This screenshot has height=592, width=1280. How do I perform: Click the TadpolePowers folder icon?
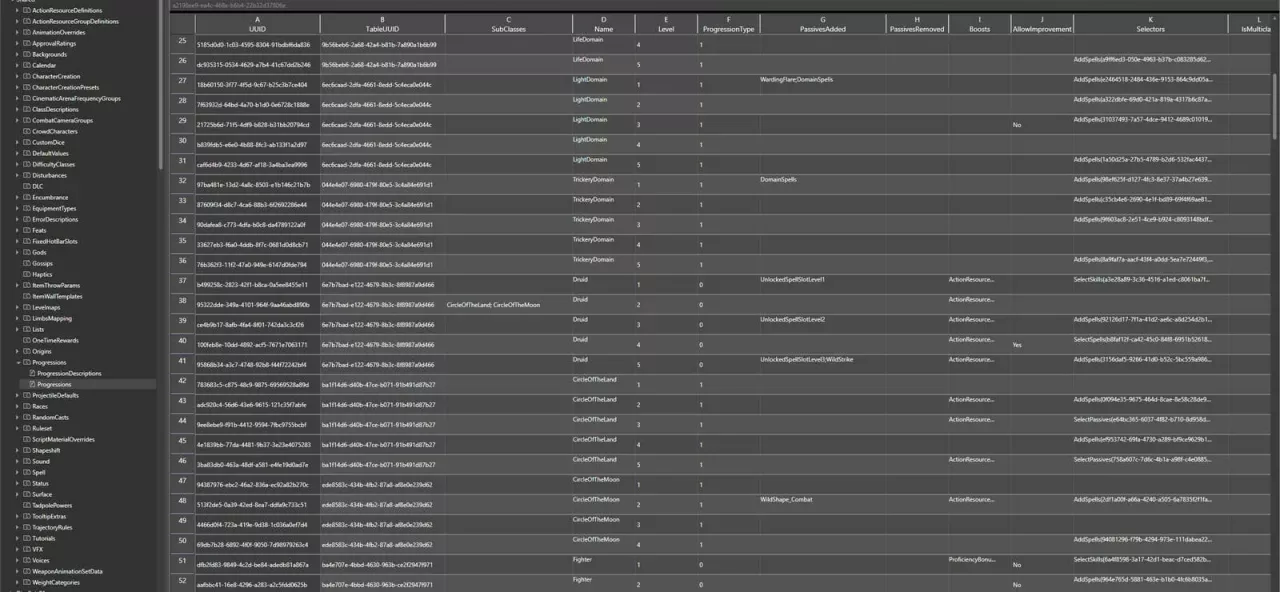tap(27, 505)
